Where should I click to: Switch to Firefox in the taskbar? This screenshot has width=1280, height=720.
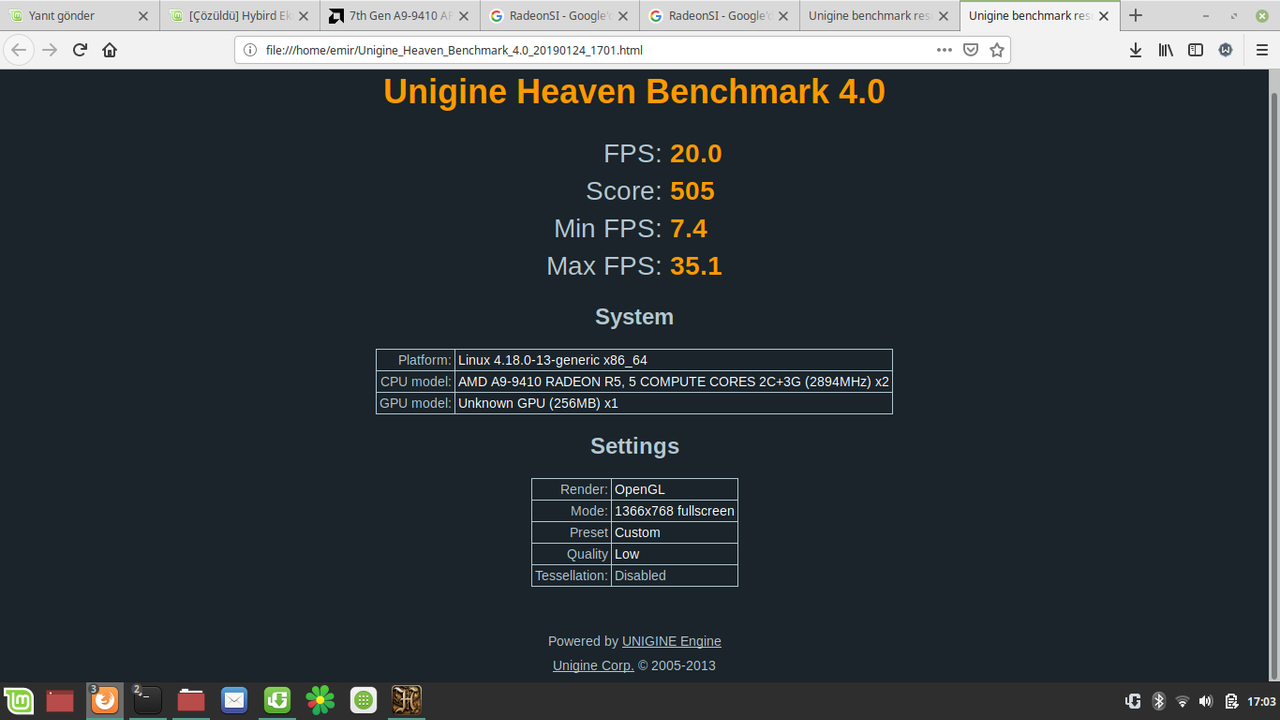click(x=104, y=701)
